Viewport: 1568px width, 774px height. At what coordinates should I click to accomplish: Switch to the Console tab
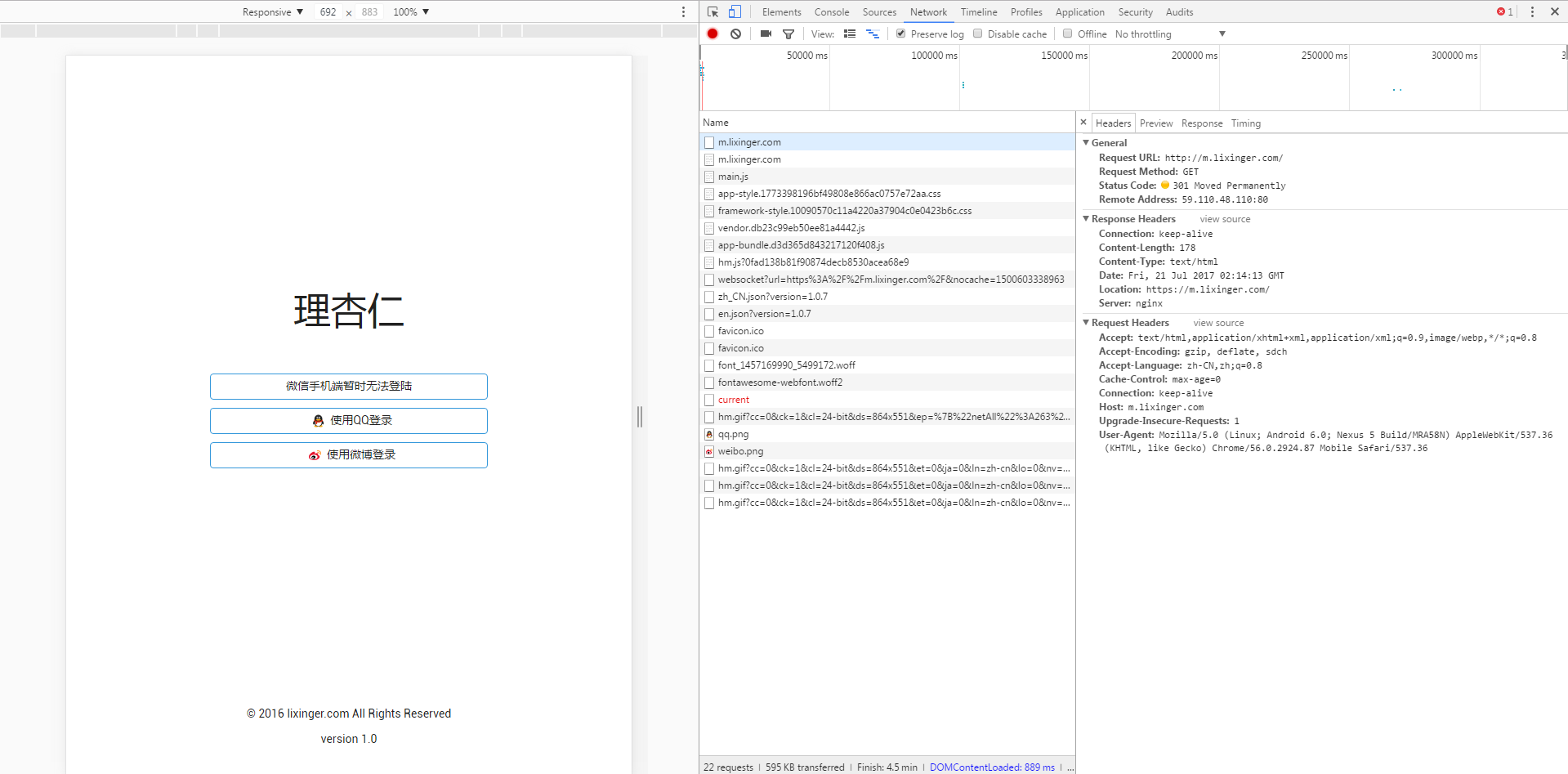(x=831, y=11)
